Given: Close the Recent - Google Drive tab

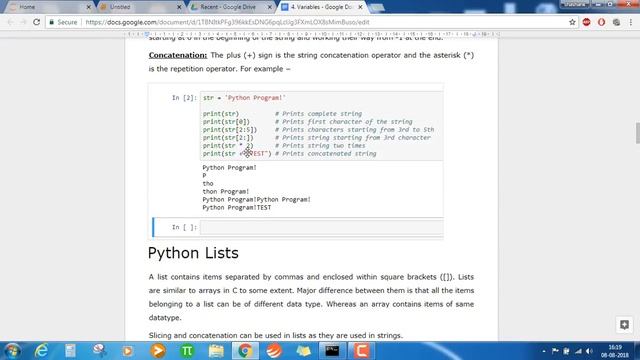Looking at the screenshot, I should click(x=270, y=7).
